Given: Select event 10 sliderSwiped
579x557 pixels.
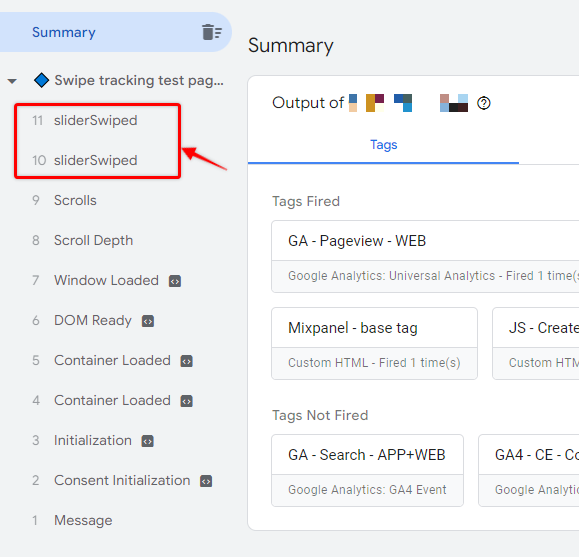Looking at the screenshot, I should (97, 160).
